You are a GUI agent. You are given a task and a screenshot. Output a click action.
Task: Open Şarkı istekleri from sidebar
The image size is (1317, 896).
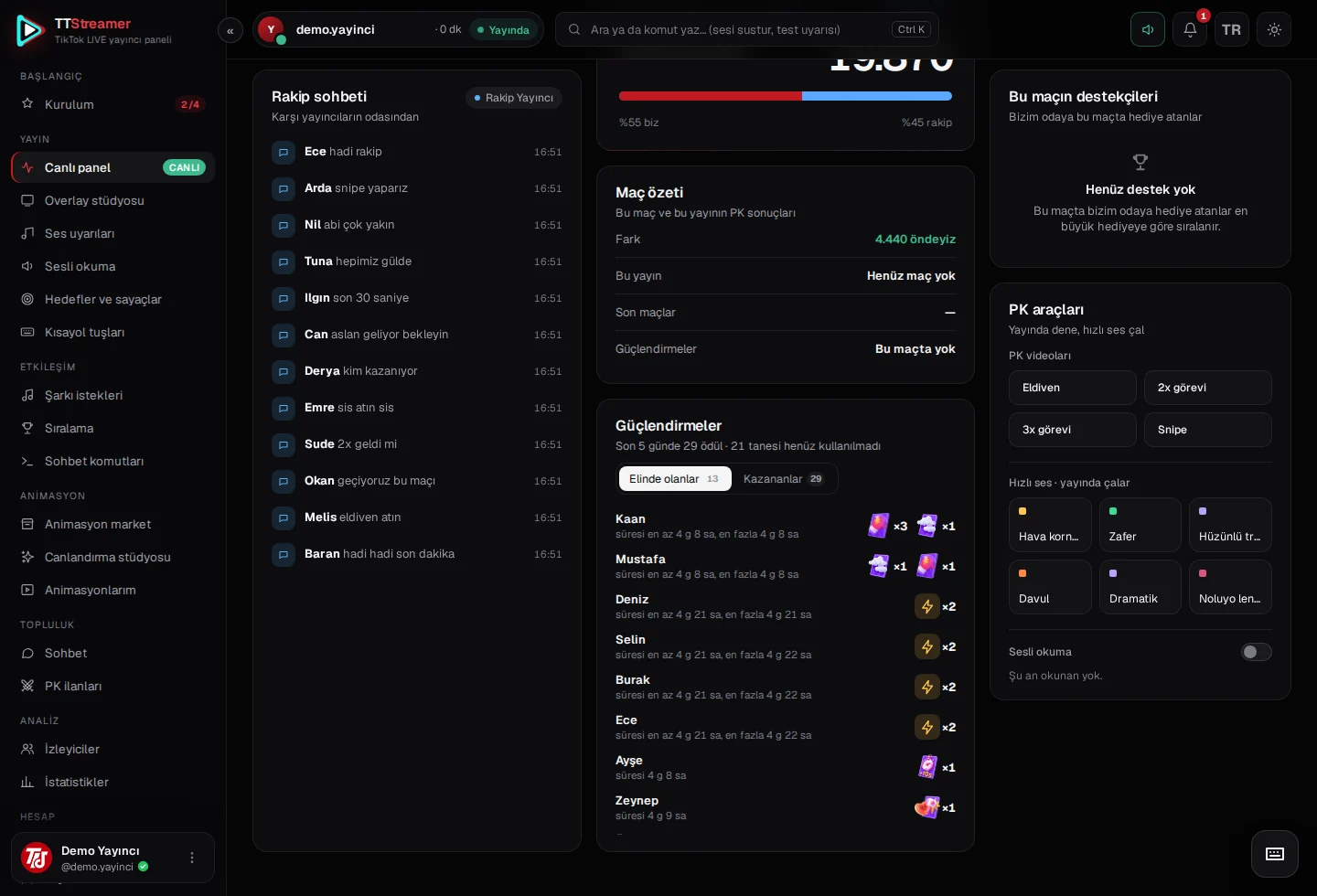tap(113, 396)
